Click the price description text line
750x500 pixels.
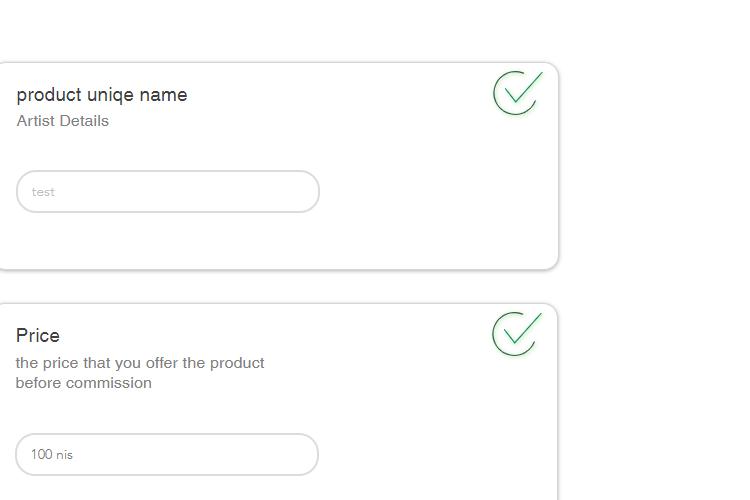click(x=140, y=363)
